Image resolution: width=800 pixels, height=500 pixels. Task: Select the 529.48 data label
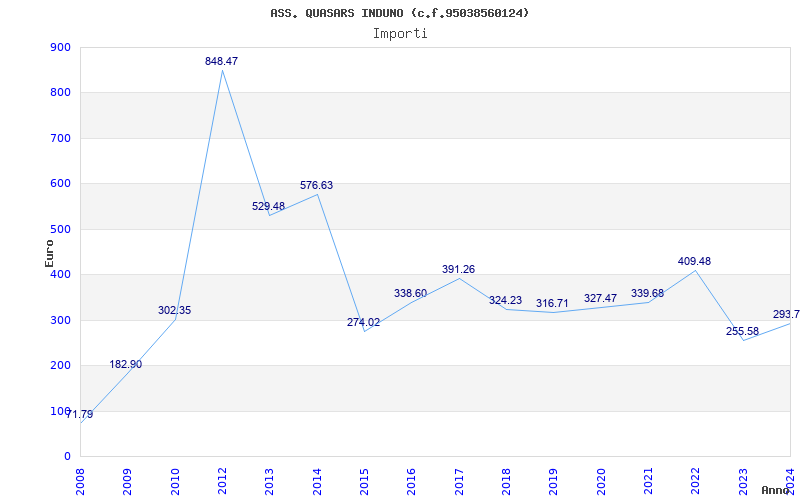point(268,206)
